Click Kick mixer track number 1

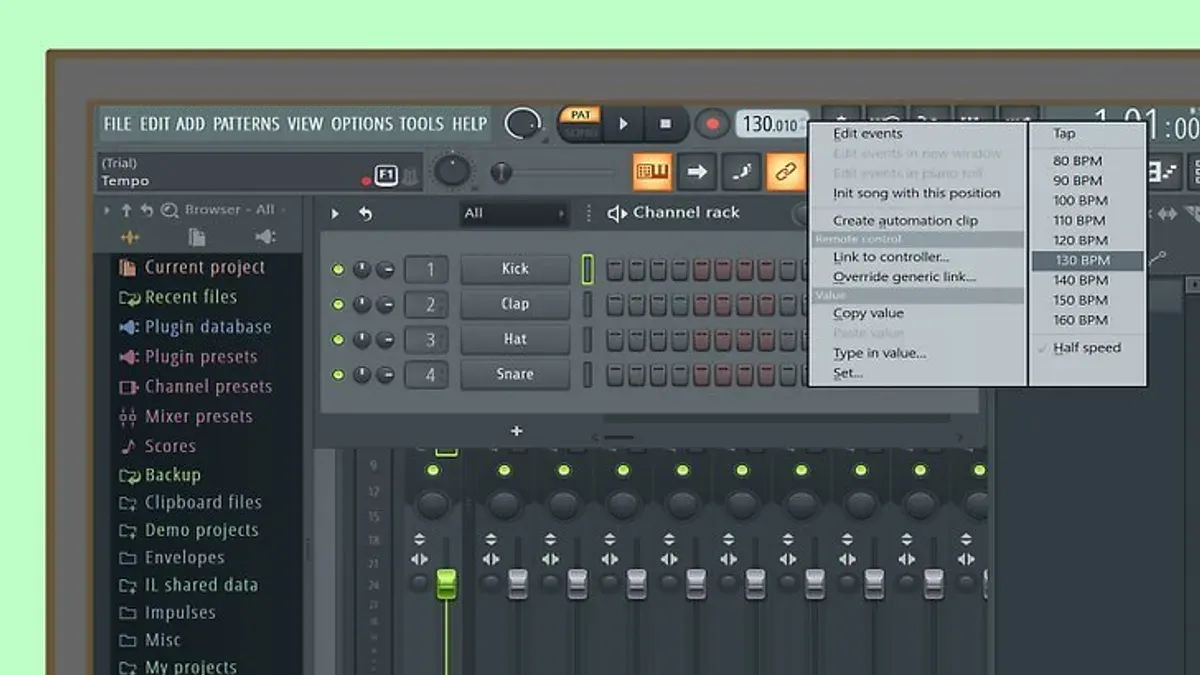coord(427,269)
